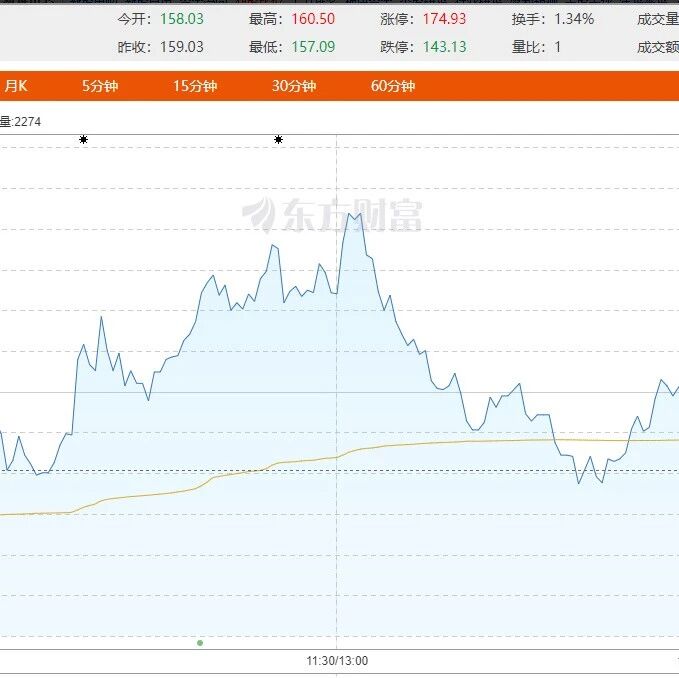
Task: Click the 换手 rate 1.34%
Action: pyautogui.click(x=573, y=19)
